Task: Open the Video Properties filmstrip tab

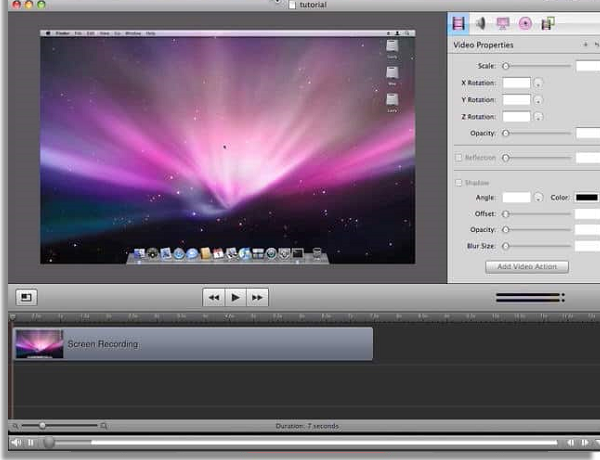Action: (458, 23)
